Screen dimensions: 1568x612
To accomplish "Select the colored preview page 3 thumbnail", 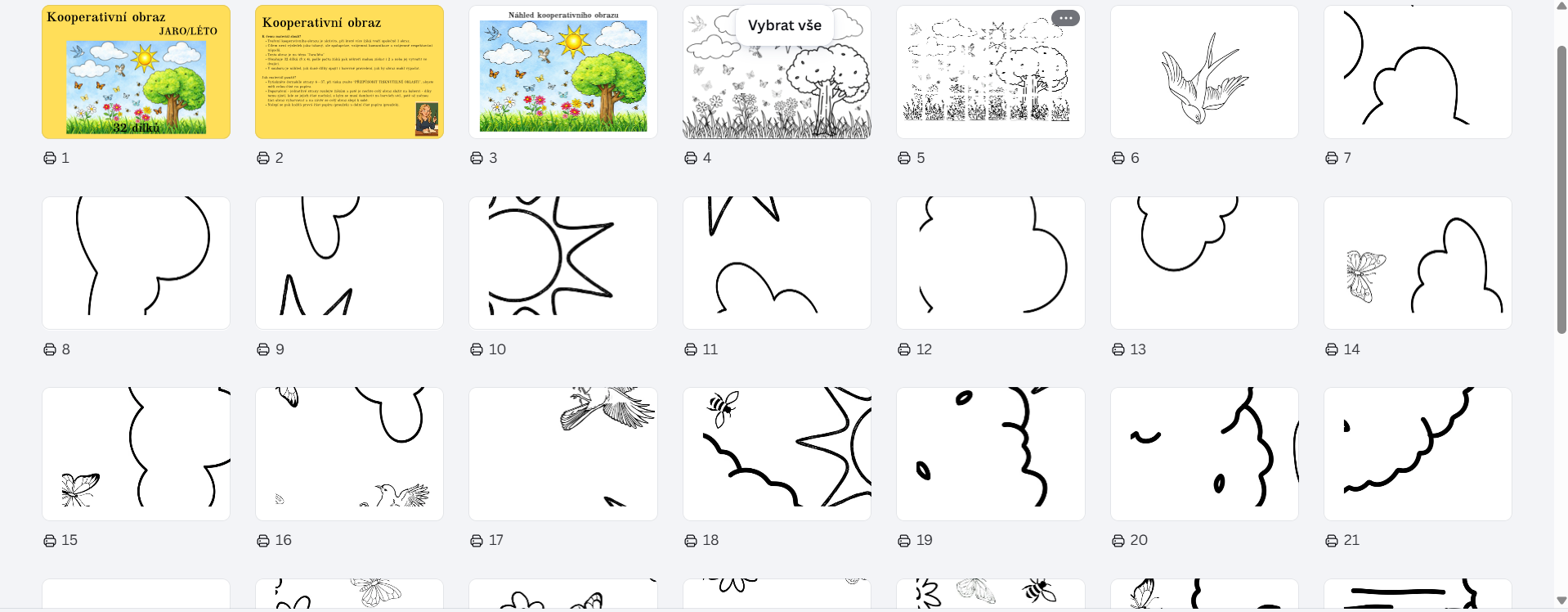I will [563, 72].
